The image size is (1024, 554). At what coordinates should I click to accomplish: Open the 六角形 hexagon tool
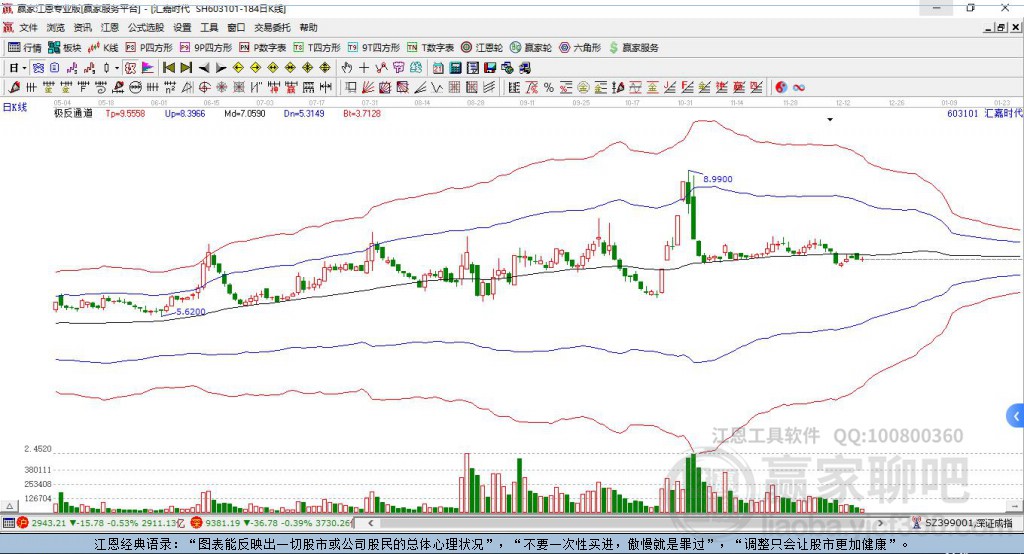[x=580, y=48]
